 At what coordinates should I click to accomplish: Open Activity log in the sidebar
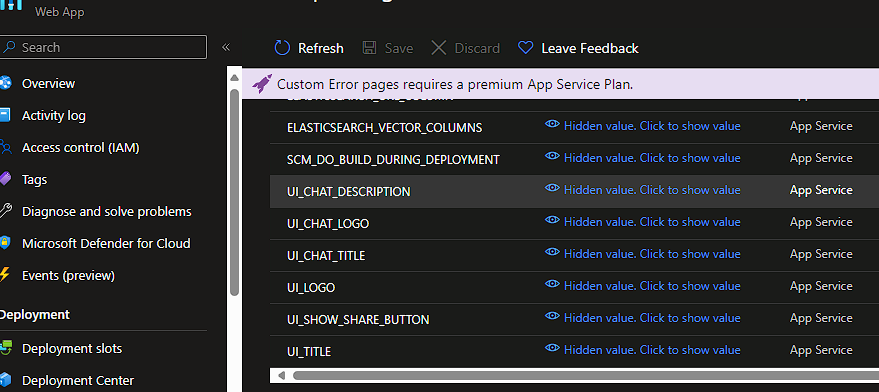click(x=54, y=116)
